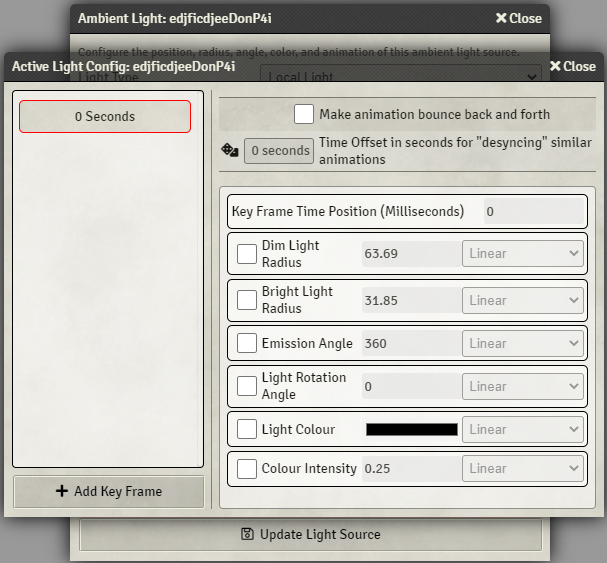Screen dimensions: 607x563
Task: Open the Colour Intensity Linear dropdown
Action: point(523,469)
